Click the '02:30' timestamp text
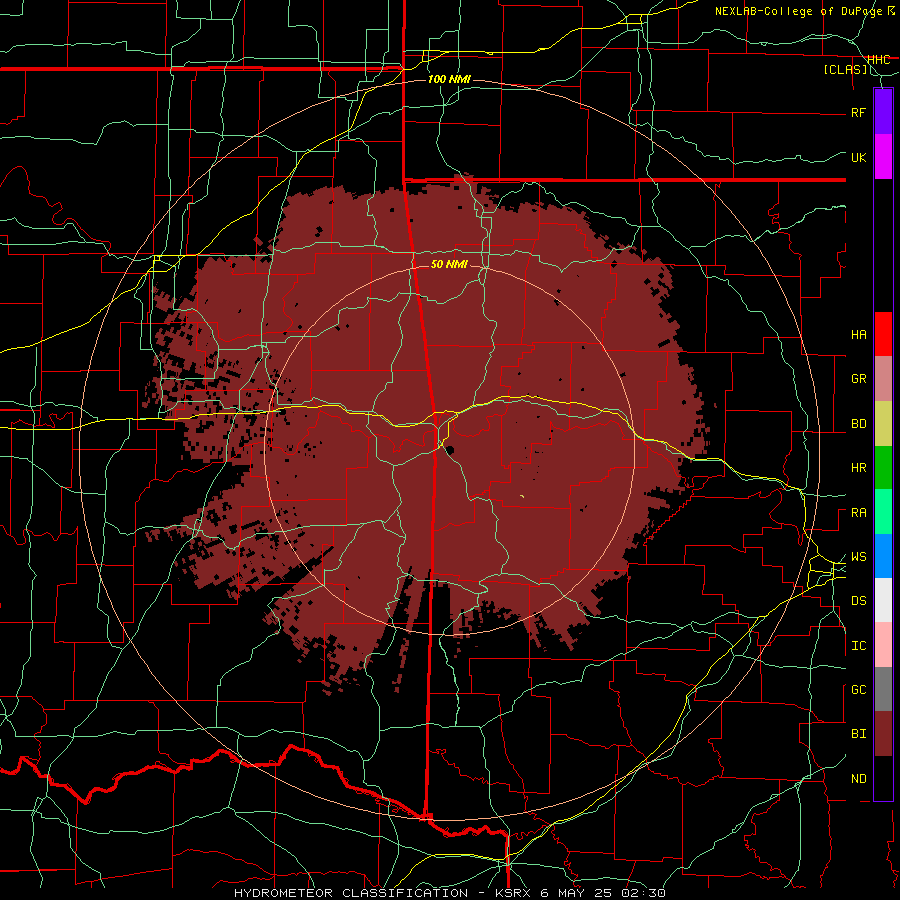Image resolution: width=900 pixels, height=900 pixels. [642, 893]
